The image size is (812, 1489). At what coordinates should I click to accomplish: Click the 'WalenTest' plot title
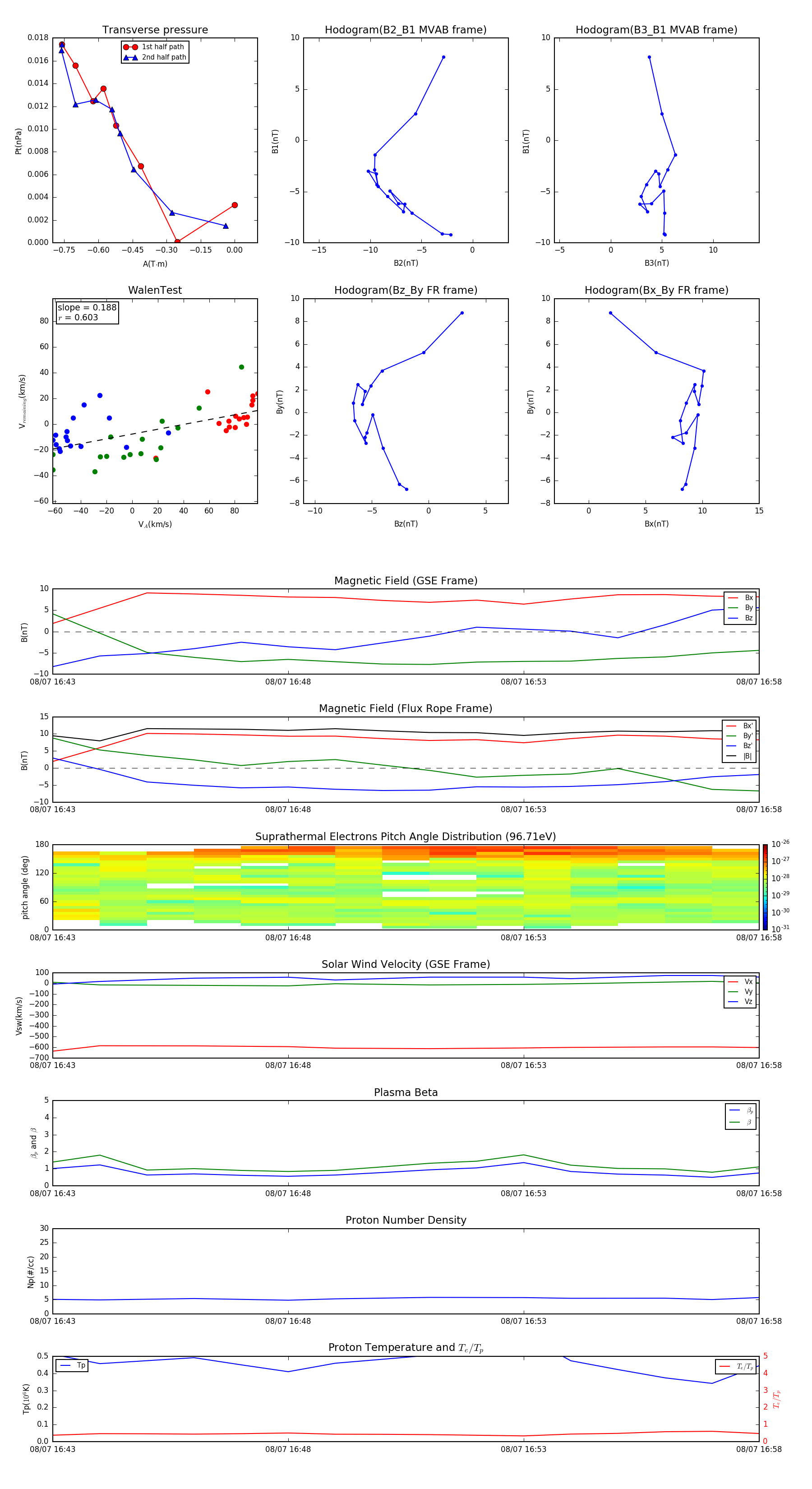155,290
